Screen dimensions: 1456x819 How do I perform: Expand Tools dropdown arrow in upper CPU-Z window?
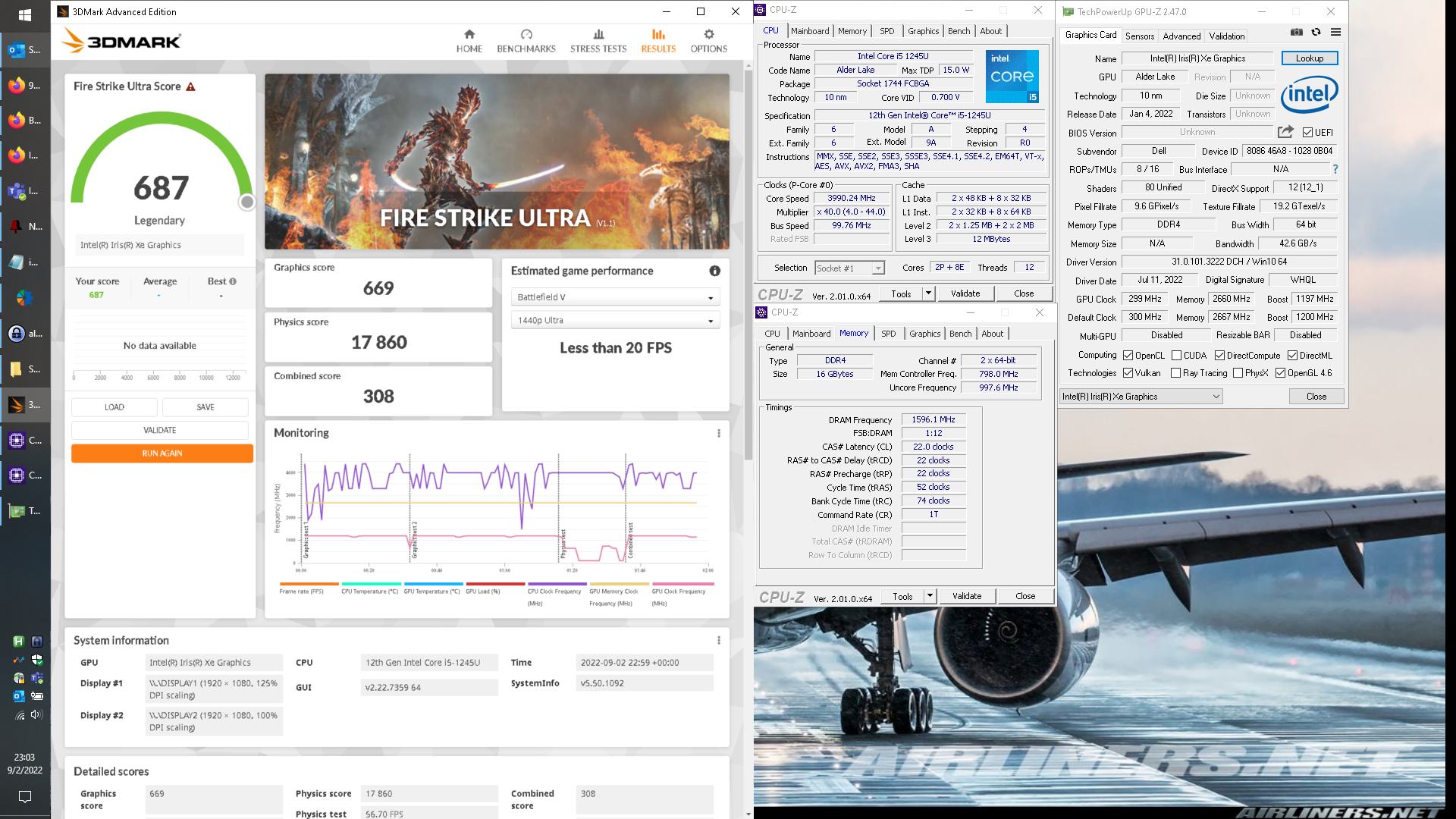click(x=927, y=293)
